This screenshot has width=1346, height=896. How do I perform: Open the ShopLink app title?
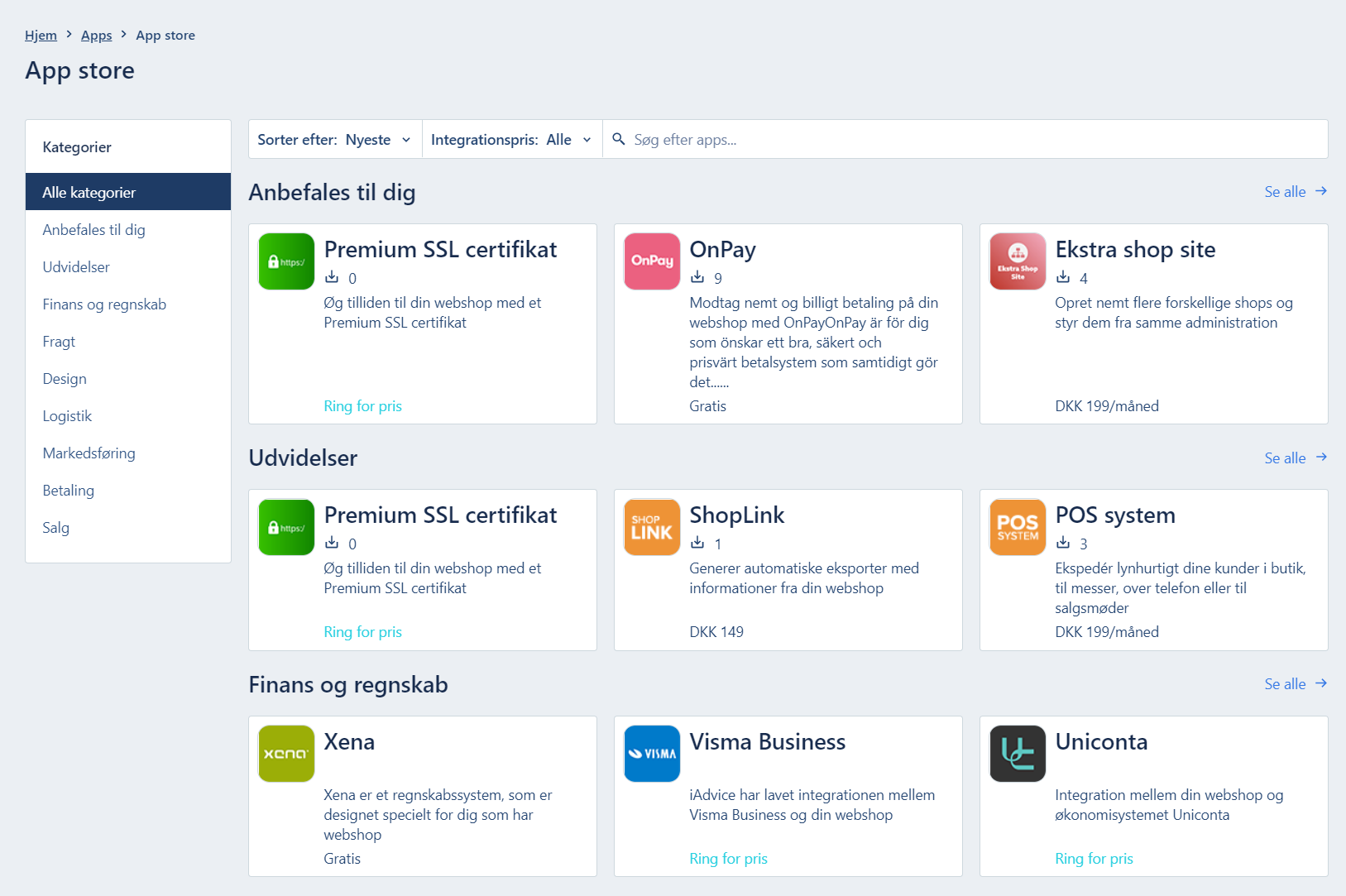[736, 515]
